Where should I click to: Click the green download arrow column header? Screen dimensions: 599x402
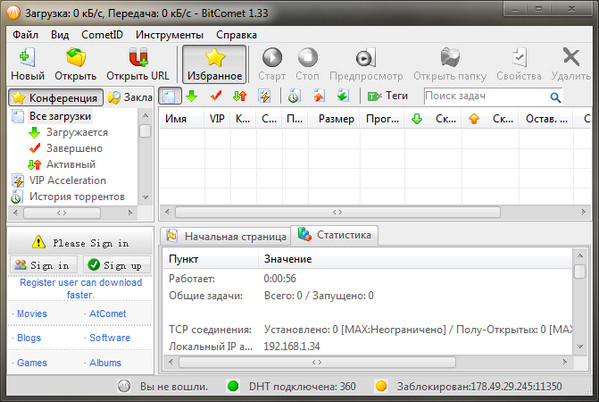point(417,119)
